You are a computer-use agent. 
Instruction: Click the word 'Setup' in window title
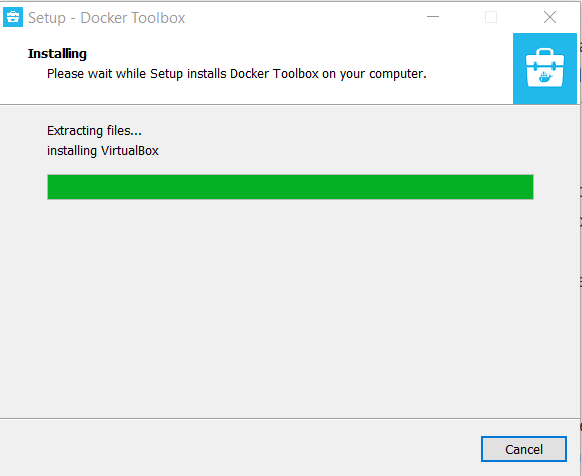(47, 18)
